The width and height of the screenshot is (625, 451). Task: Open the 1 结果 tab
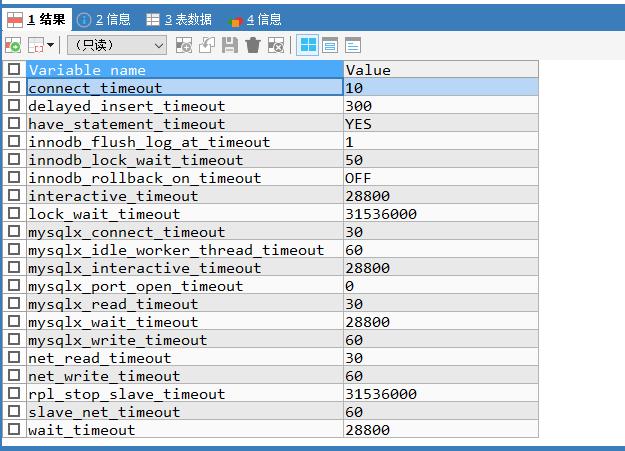[x=36, y=19]
